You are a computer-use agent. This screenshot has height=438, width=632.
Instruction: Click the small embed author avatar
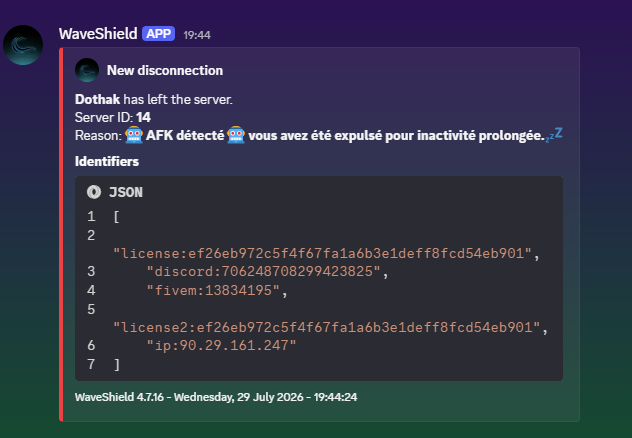click(87, 70)
